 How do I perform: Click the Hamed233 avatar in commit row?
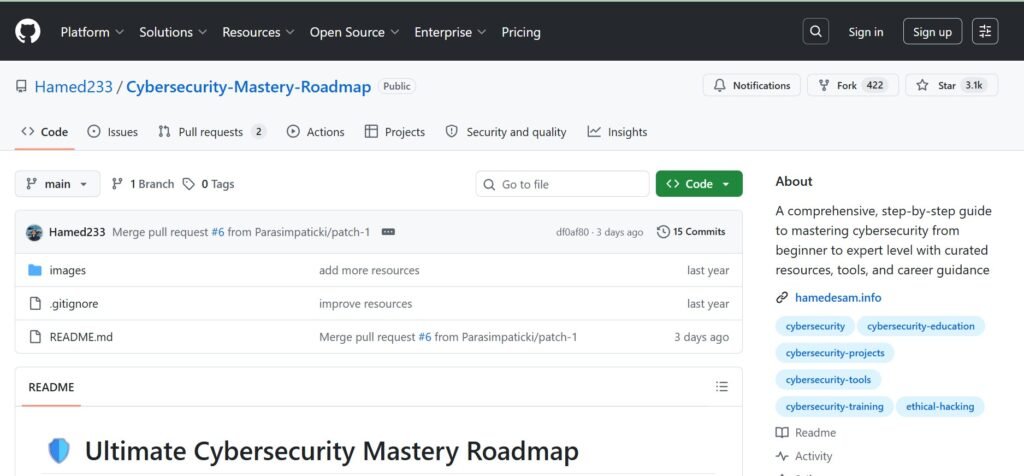click(x=34, y=232)
